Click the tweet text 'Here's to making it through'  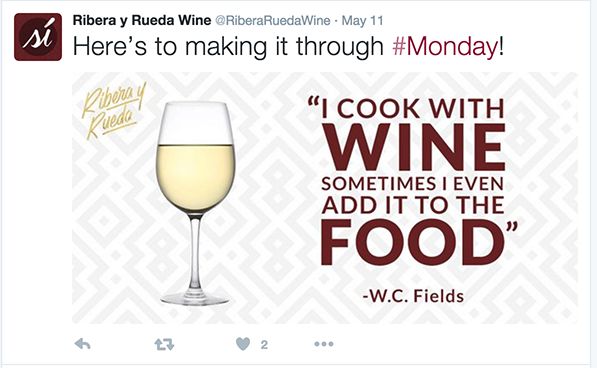pyautogui.click(x=228, y=47)
